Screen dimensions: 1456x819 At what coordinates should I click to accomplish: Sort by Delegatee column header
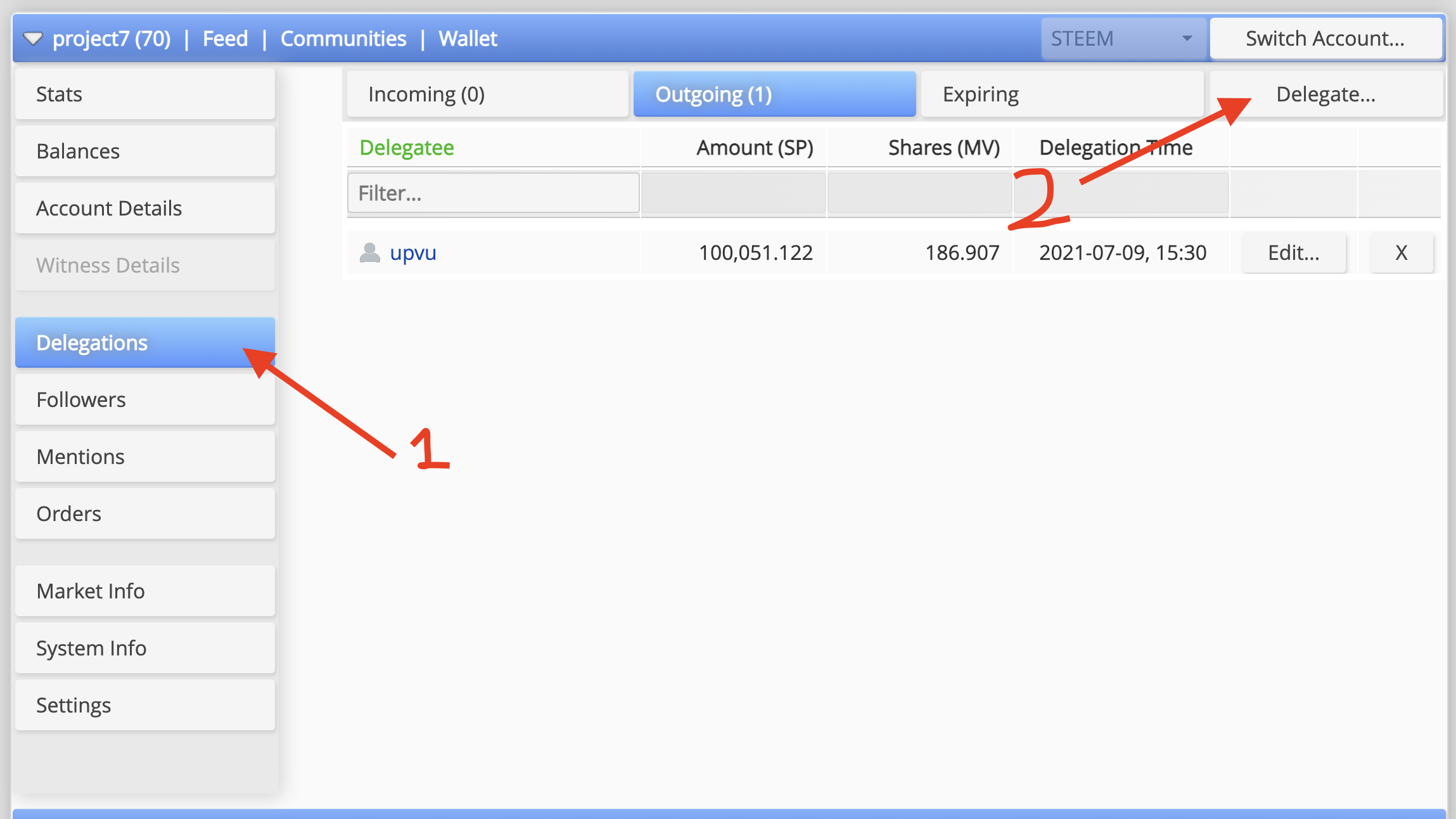(407, 148)
